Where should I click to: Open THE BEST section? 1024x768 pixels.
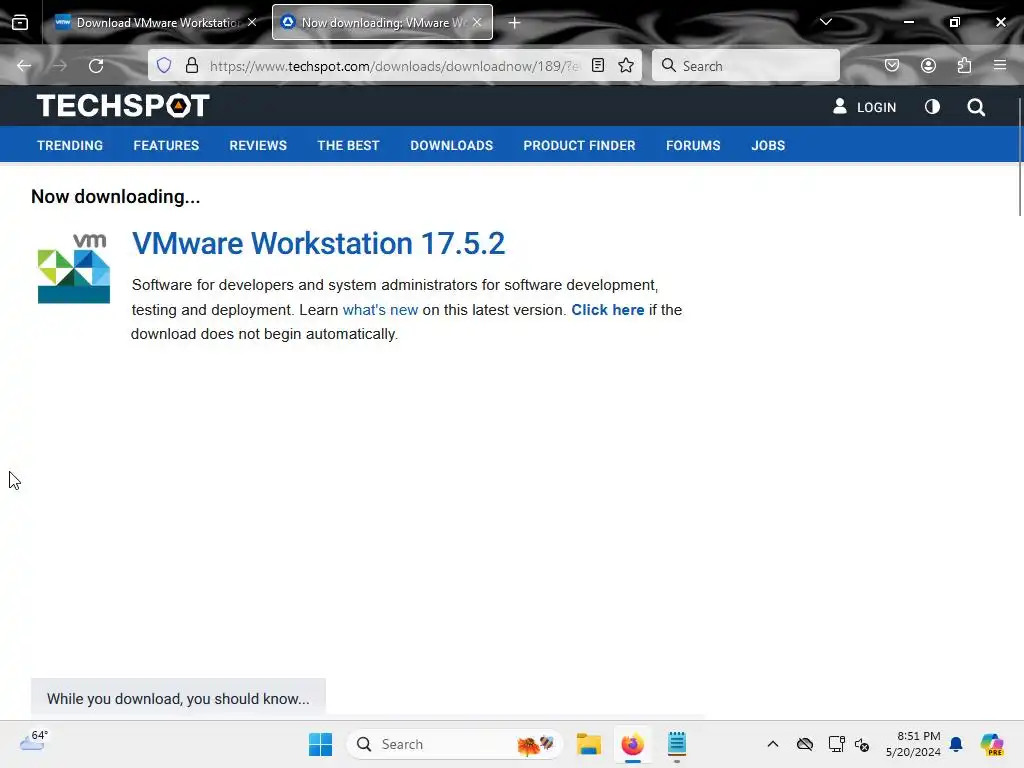pyautogui.click(x=348, y=146)
